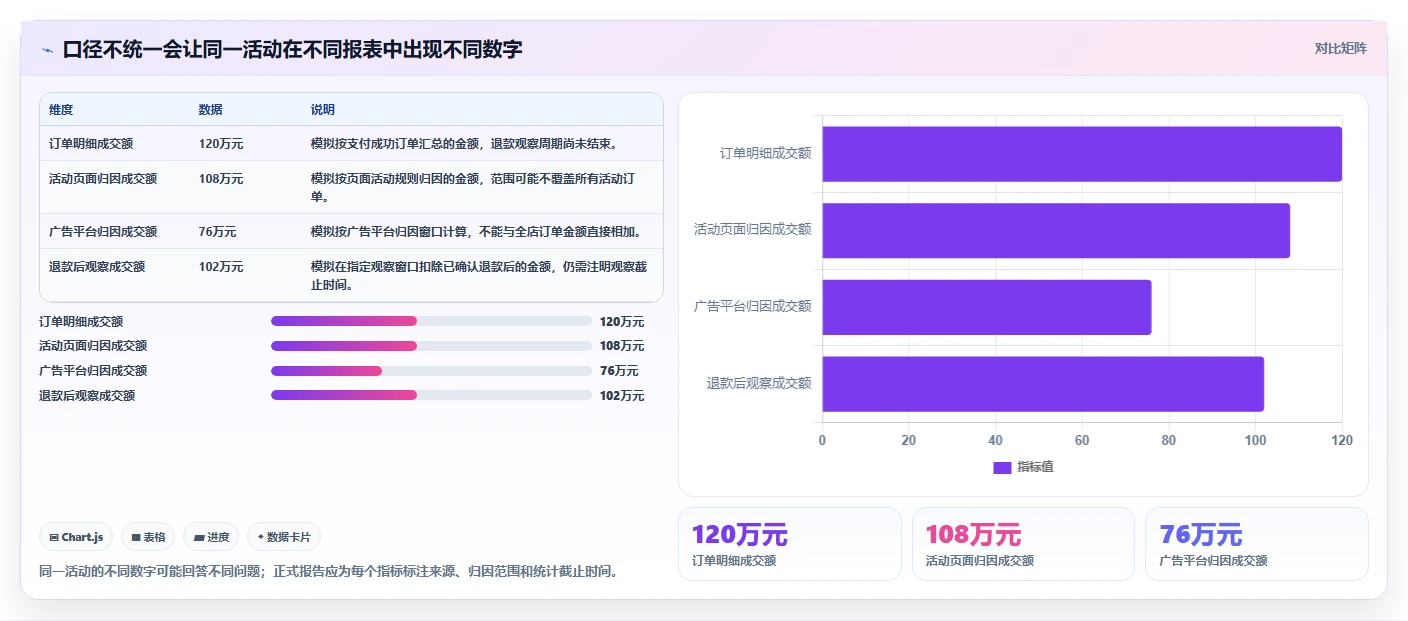Open the 108万元 活动页面归因成交额 data card
The height and width of the screenshot is (621, 1408).
(x=1023, y=544)
